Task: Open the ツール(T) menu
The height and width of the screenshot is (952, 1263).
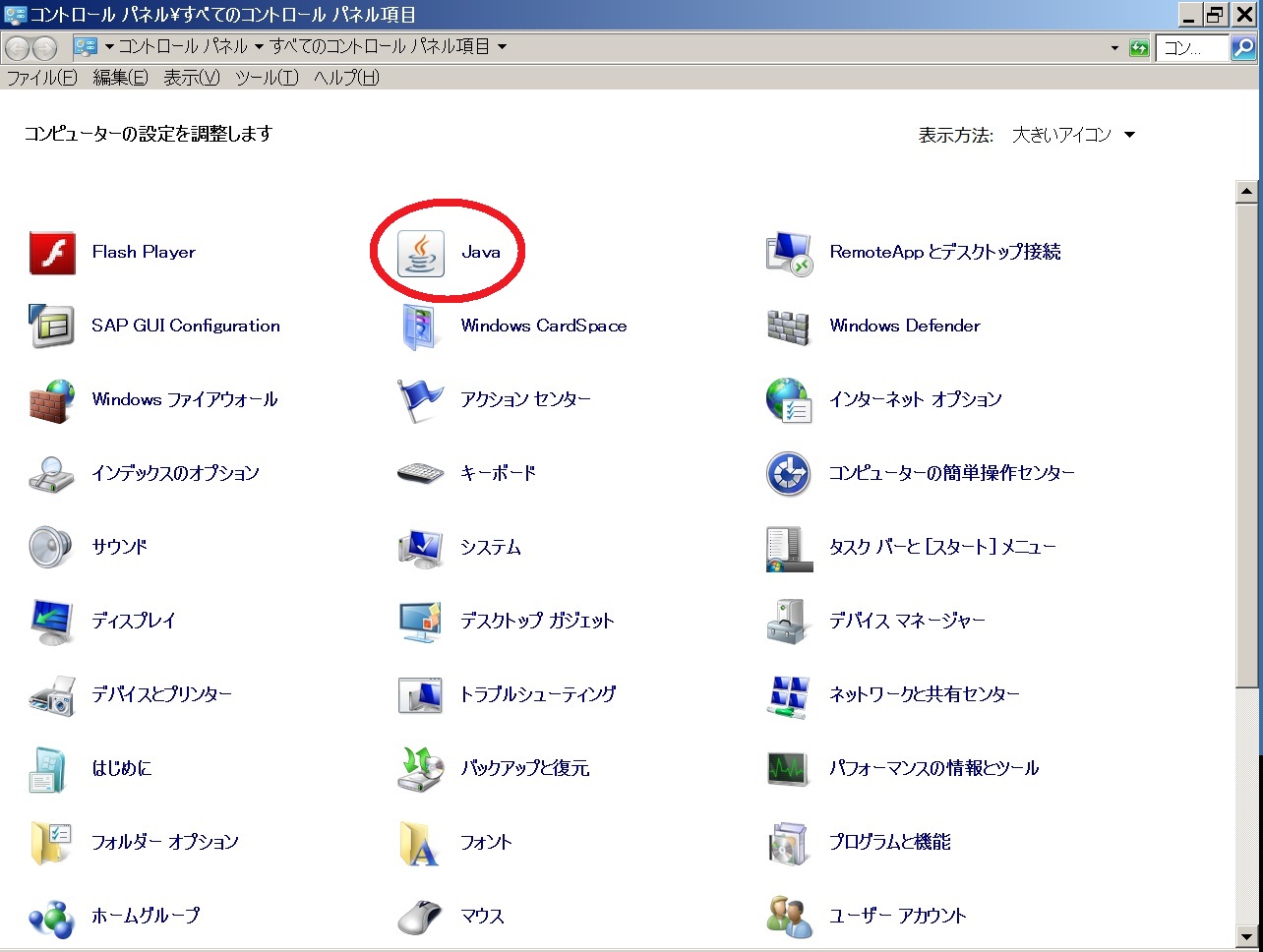Action: pyautogui.click(x=267, y=78)
